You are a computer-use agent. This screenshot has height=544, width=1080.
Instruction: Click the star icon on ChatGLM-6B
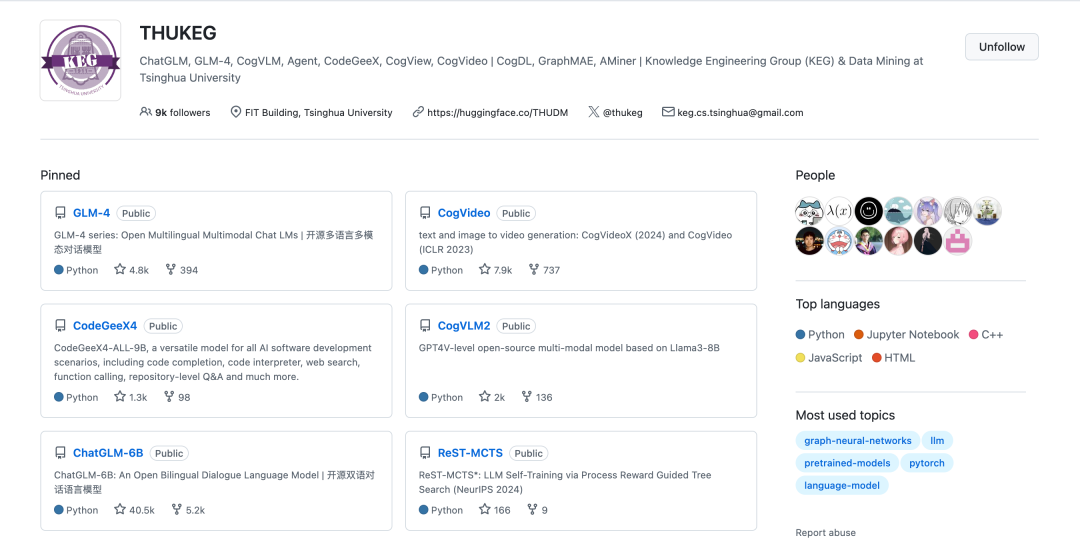120,510
